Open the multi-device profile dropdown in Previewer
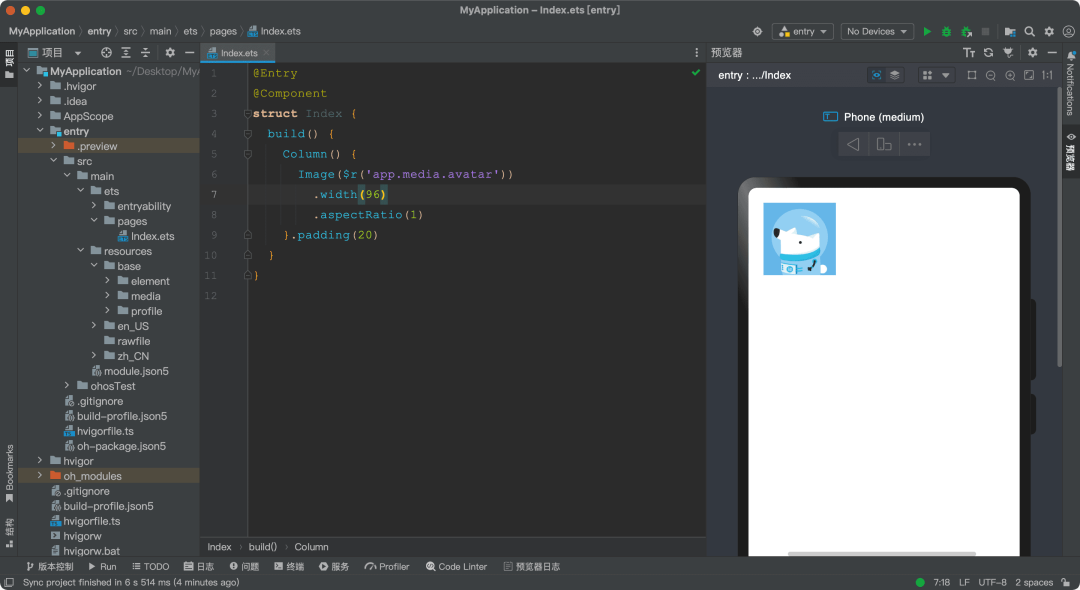The image size is (1080, 590). pos(936,76)
